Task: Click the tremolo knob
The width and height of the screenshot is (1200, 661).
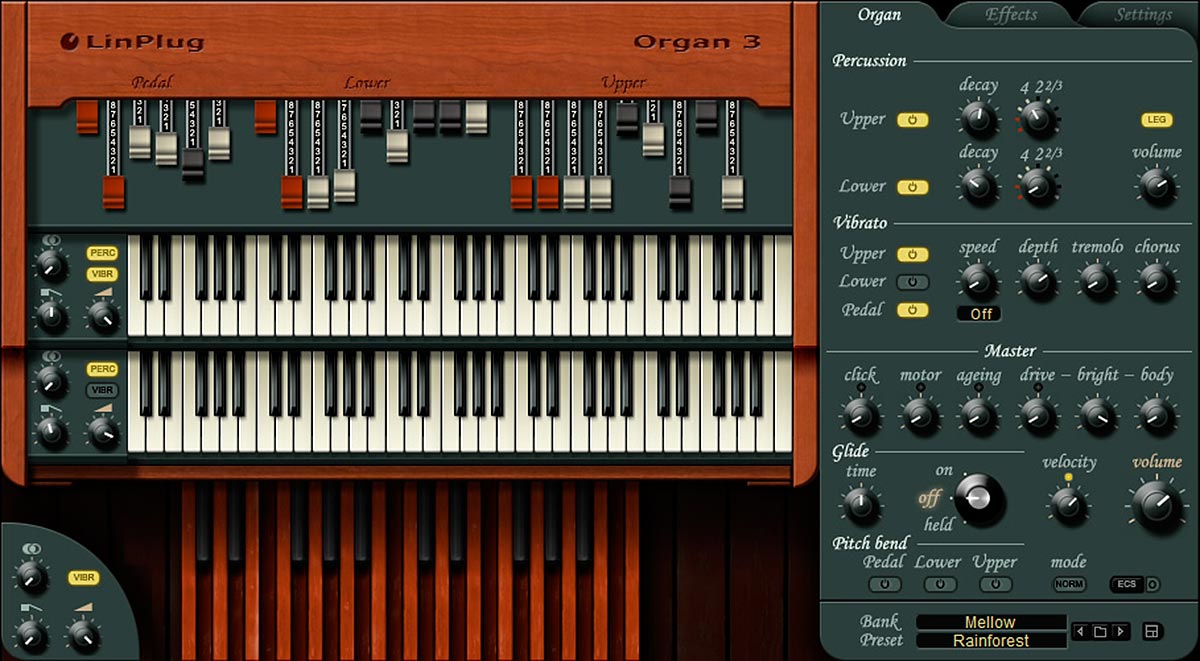Action: [1097, 280]
